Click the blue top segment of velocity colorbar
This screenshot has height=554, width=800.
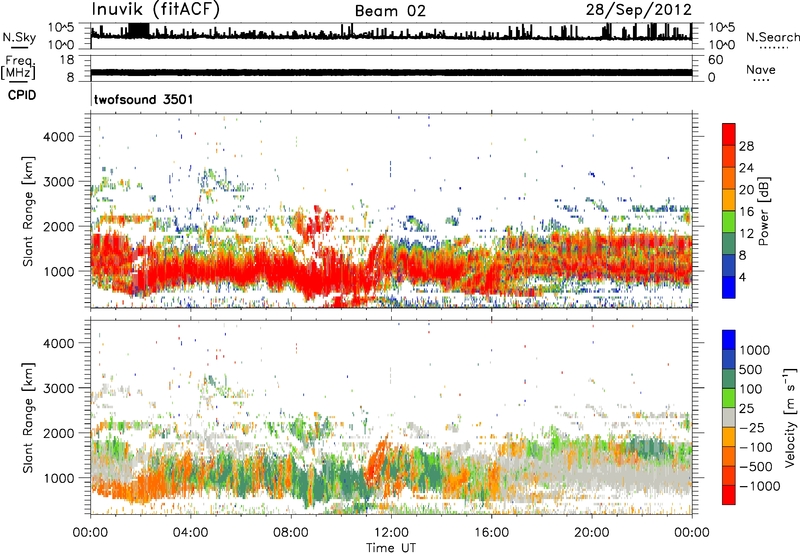729,340
